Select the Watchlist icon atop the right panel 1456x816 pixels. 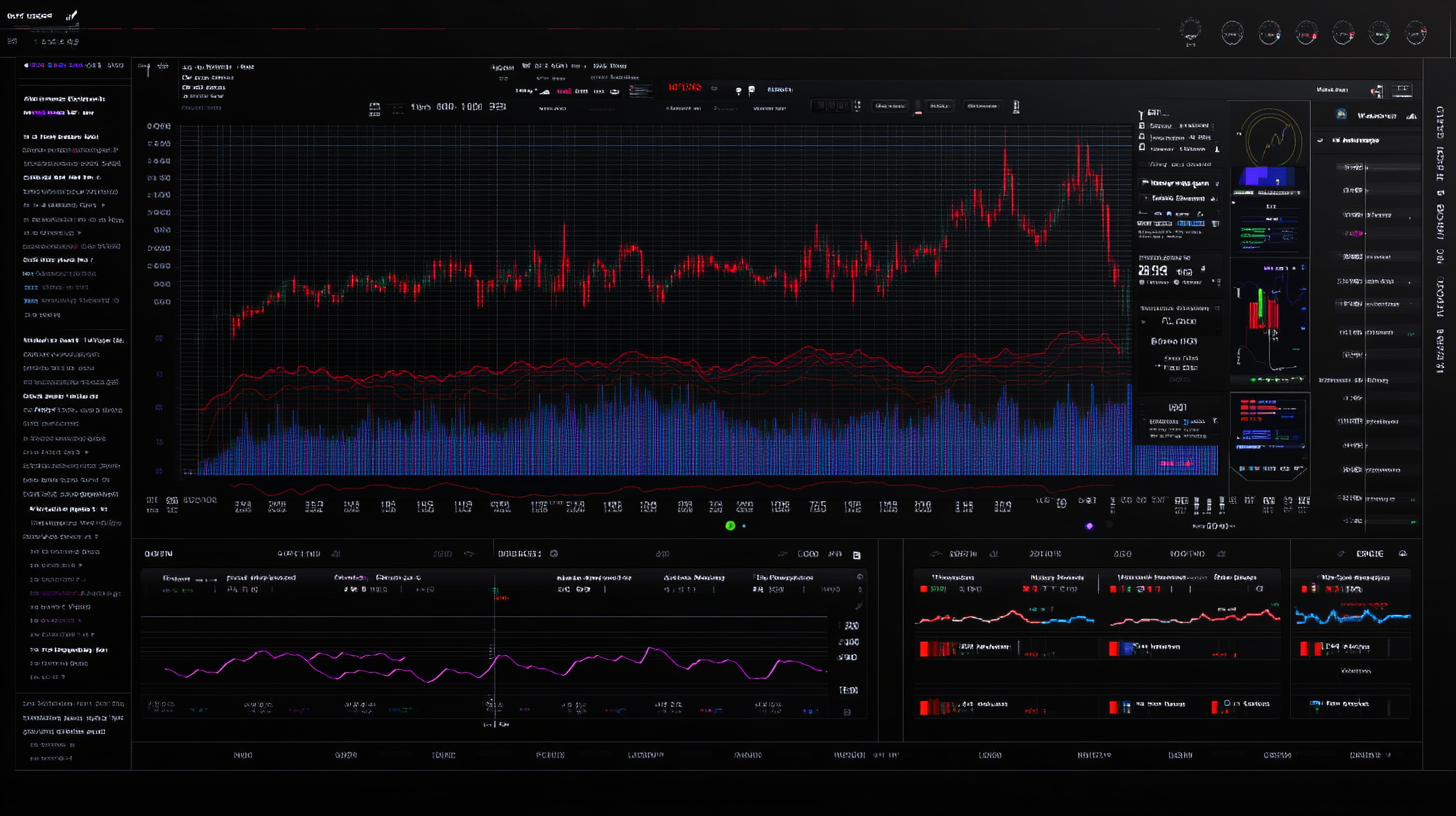coord(1341,114)
